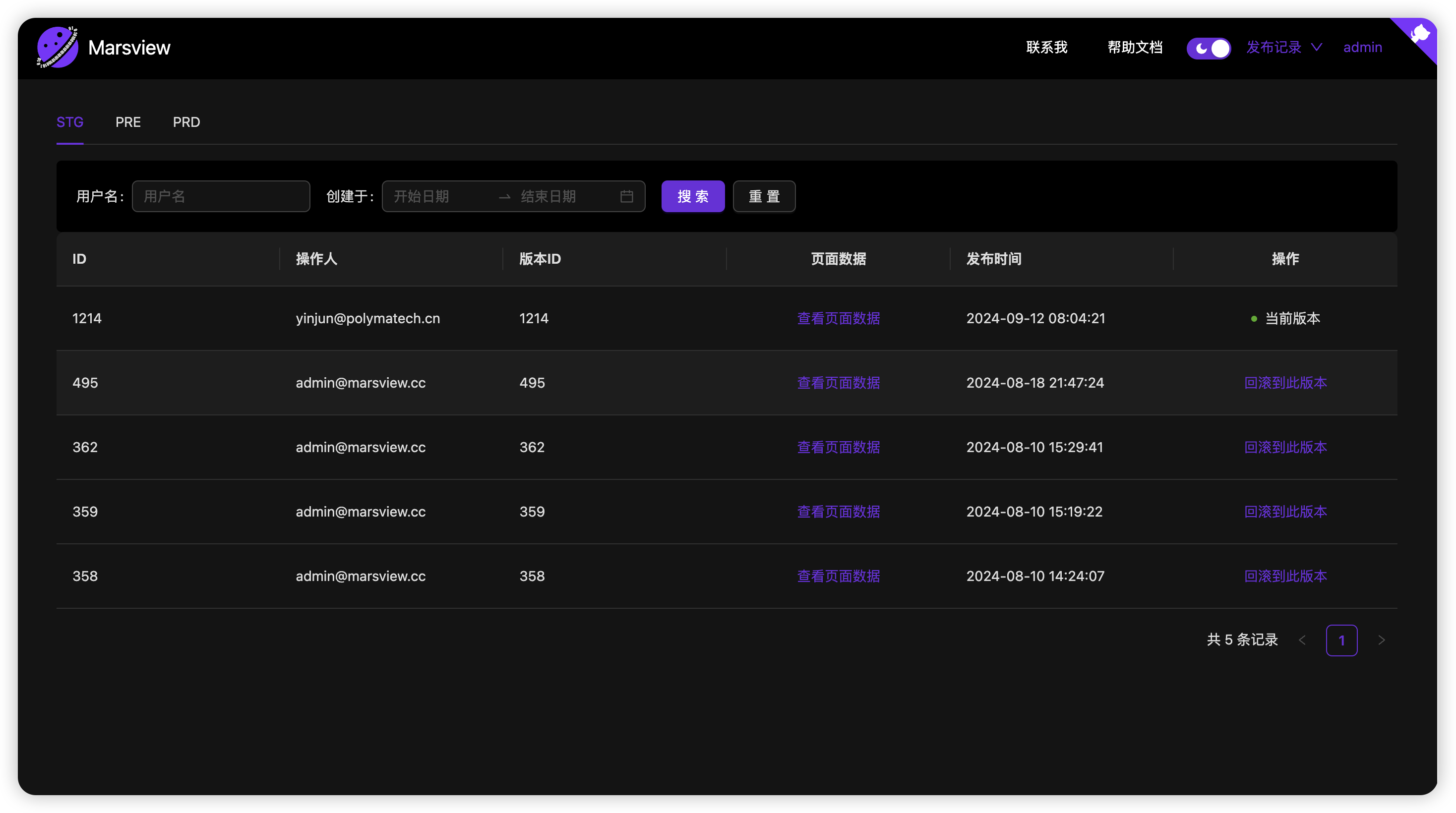This screenshot has width=1456, height=813.
Task: Switch to the PRD tab
Action: [186, 122]
